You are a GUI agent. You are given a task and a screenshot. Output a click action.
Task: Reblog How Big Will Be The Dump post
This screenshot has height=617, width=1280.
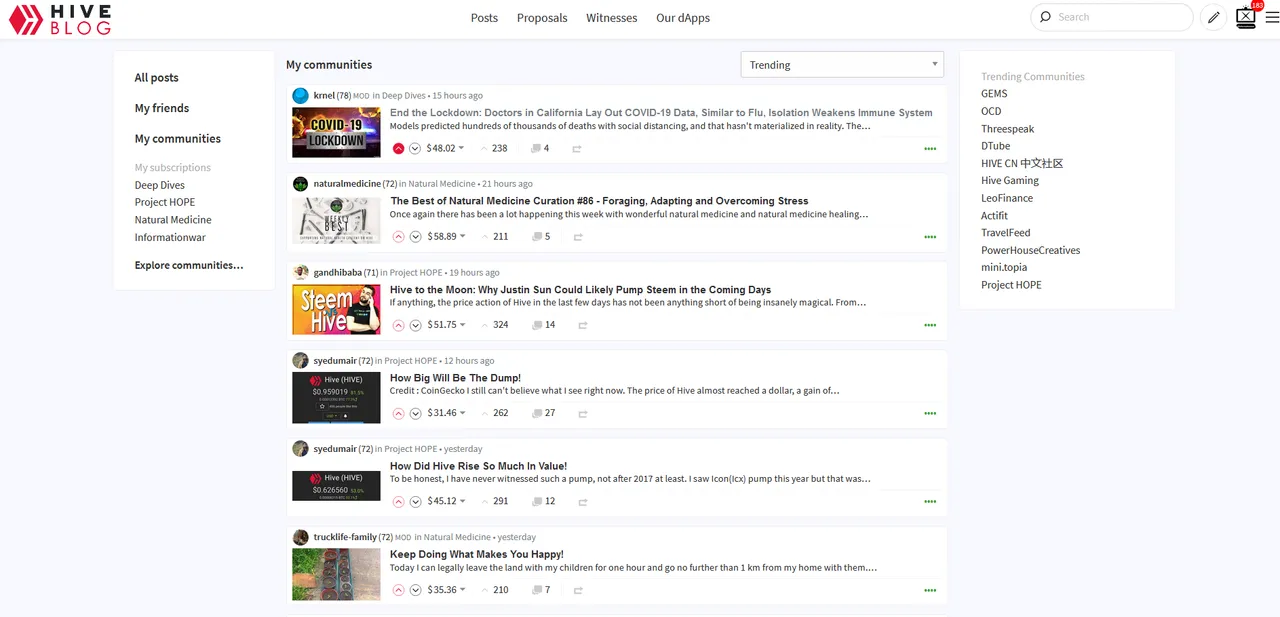(582, 413)
